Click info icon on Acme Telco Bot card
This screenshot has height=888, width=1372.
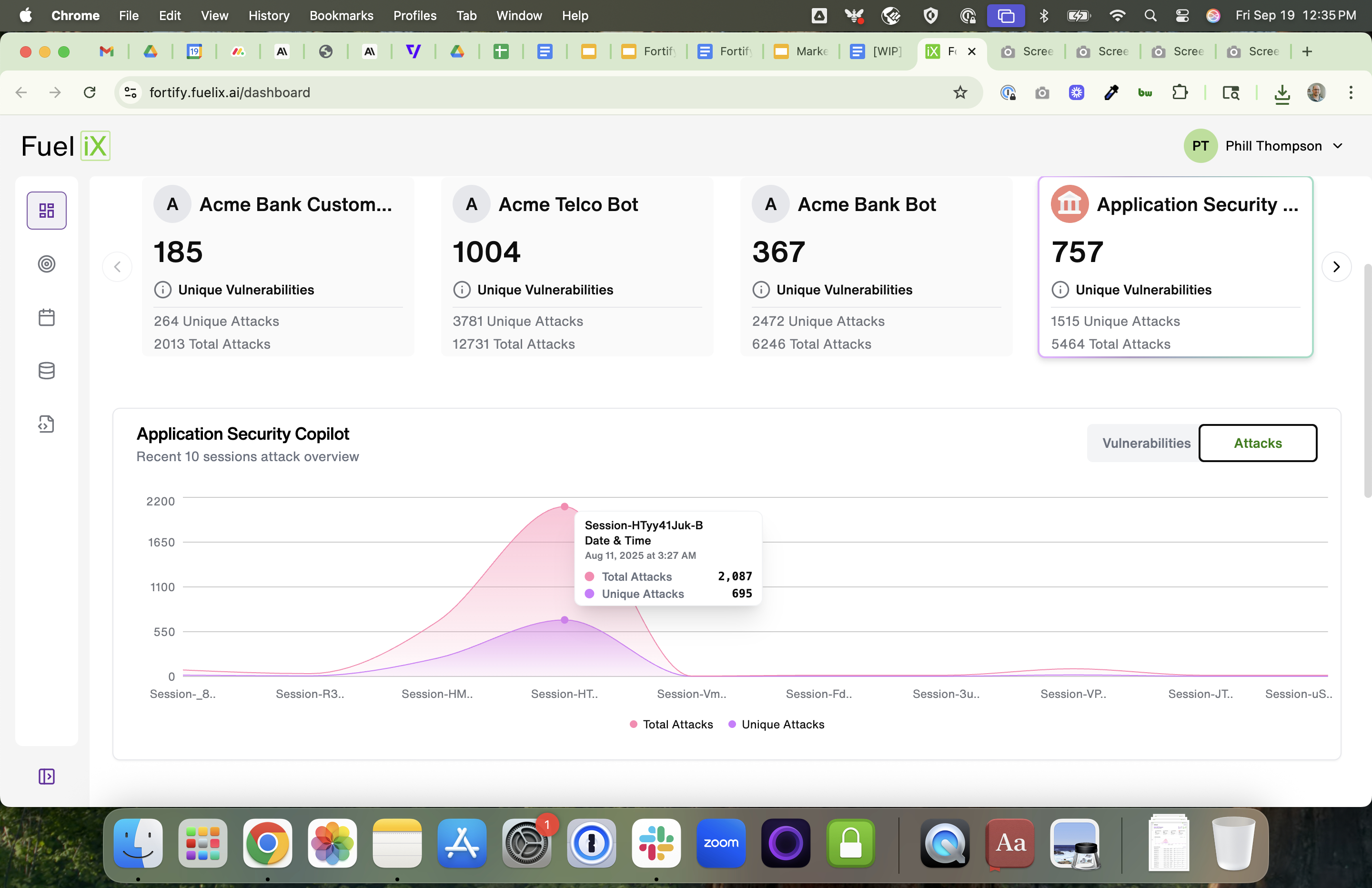point(462,290)
